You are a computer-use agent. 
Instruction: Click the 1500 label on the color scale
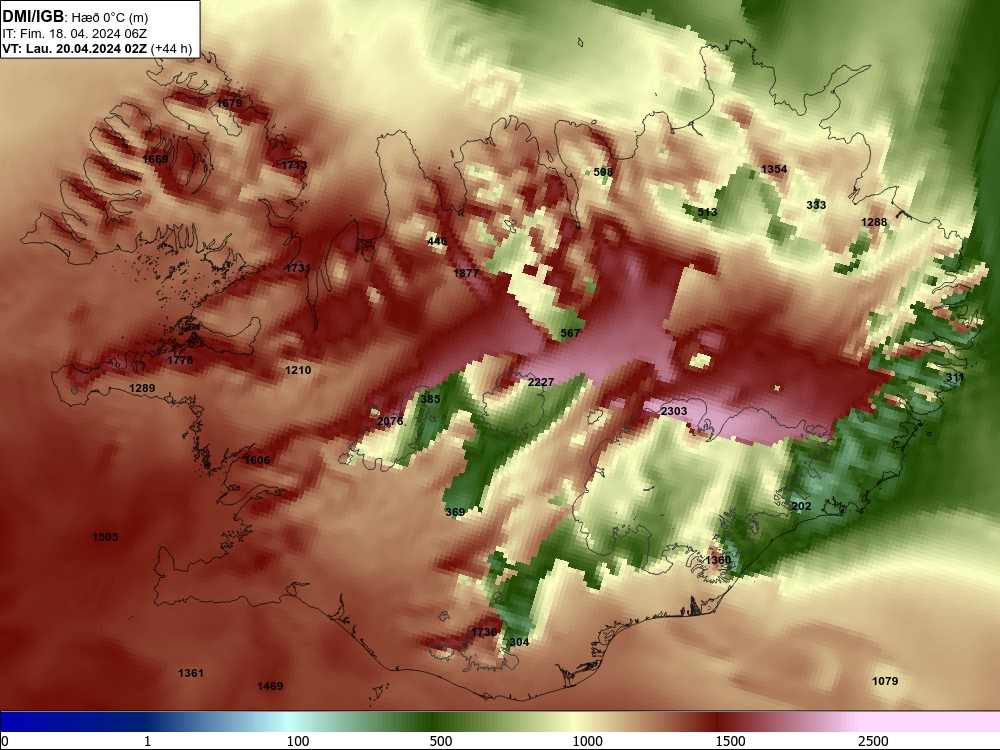point(730,741)
